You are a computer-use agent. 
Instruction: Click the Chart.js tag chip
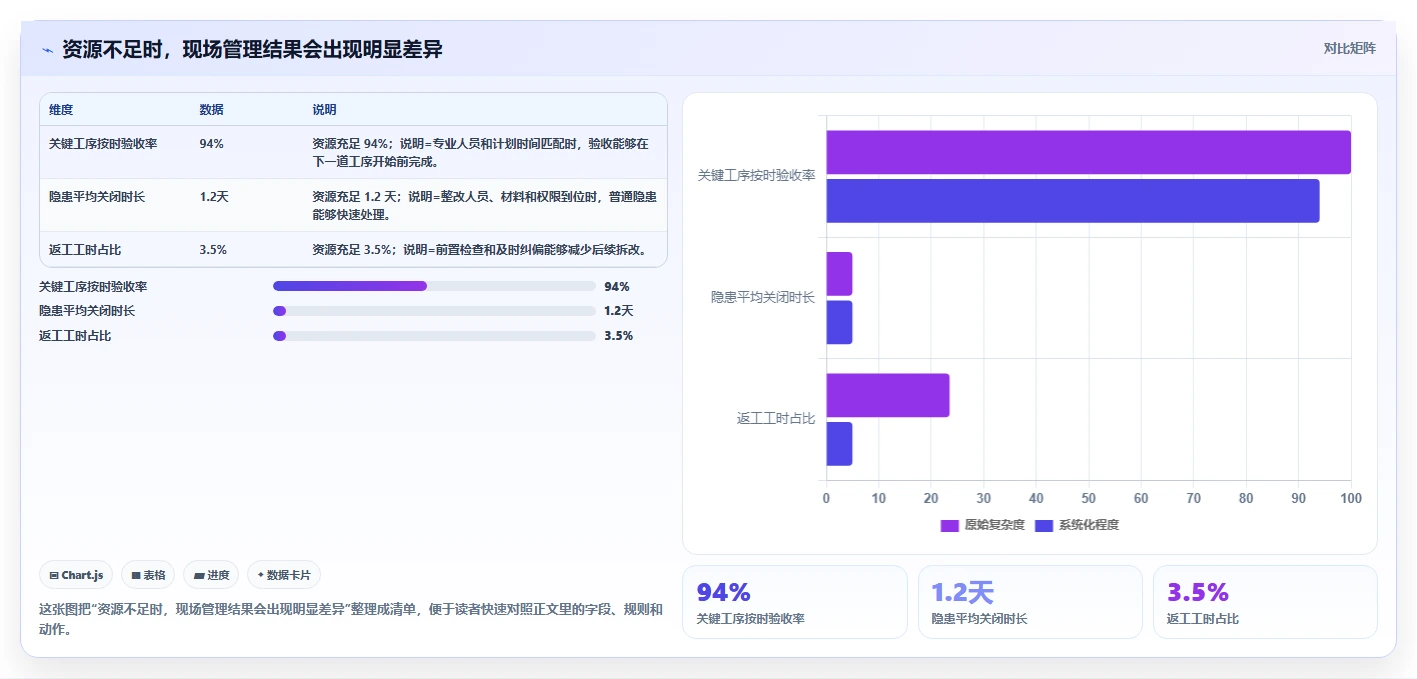(x=77, y=575)
